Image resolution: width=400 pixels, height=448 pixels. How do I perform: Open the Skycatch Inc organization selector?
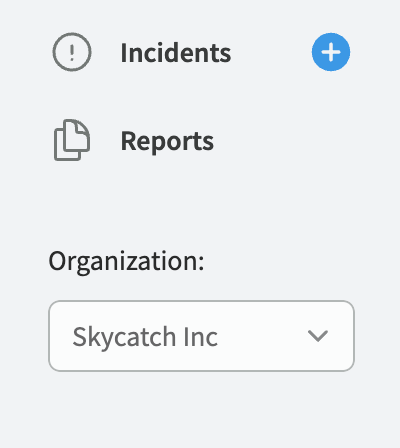(201, 336)
